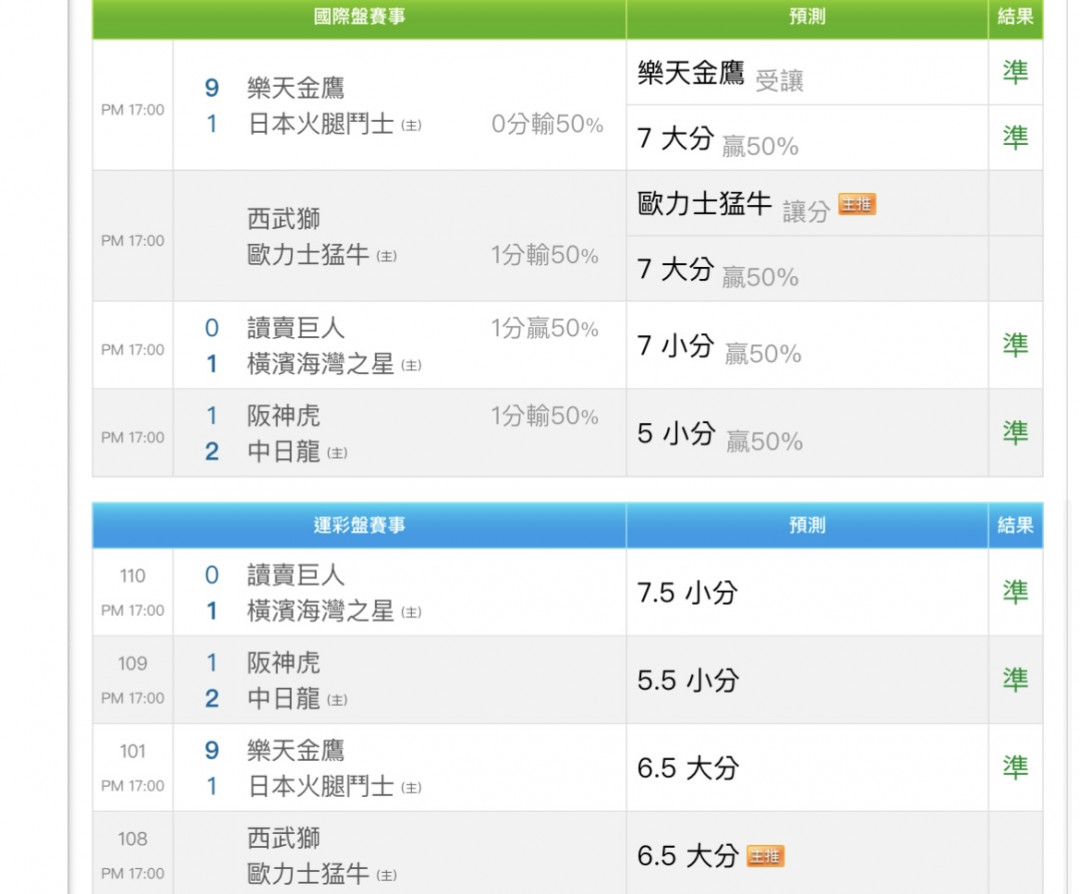The image size is (1080, 894).
Task: Open 中日龍 team in the 運彩盤賽事 table
Action: (284, 698)
